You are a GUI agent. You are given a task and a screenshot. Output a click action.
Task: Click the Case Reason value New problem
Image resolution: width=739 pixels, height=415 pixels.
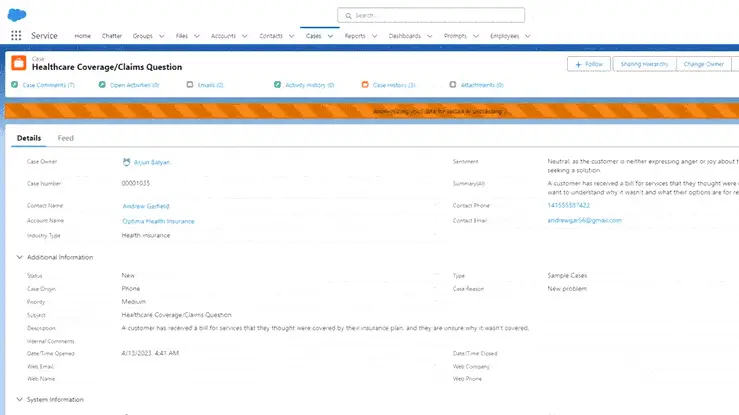tap(567, 289)
